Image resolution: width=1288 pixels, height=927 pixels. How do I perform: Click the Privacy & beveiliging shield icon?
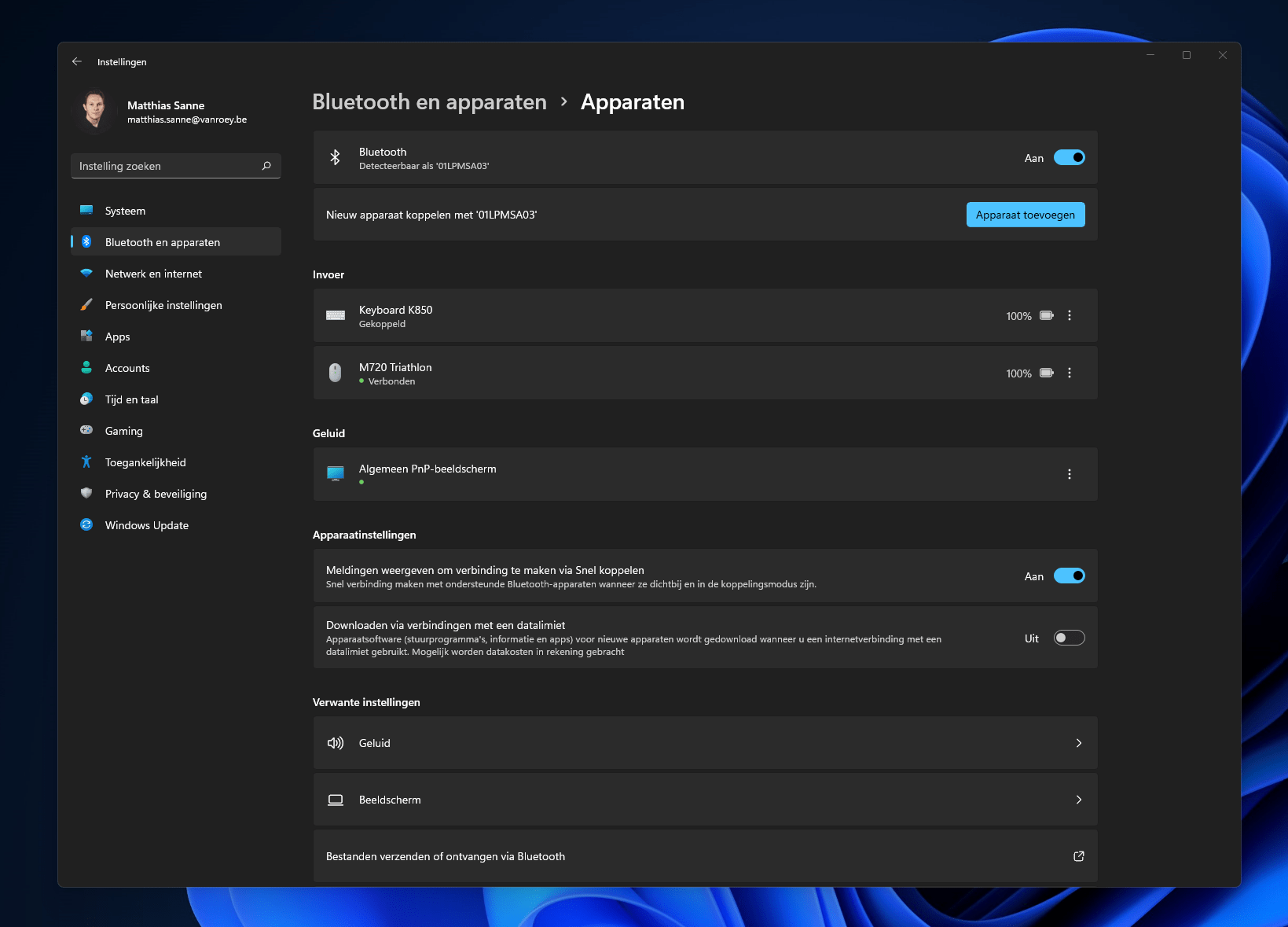tap(86, 493)
